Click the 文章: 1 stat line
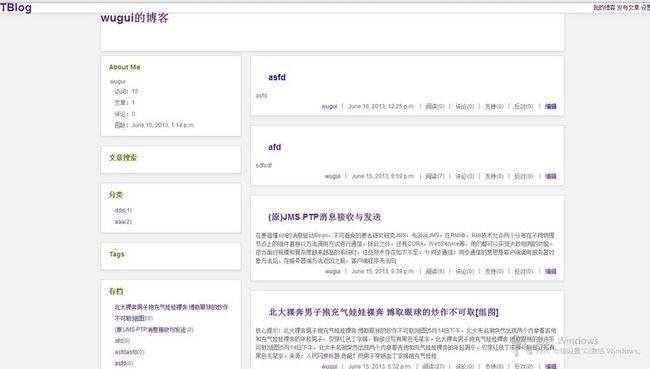The image size is (650, 369). pyautogui.click(x=124, y=102)
